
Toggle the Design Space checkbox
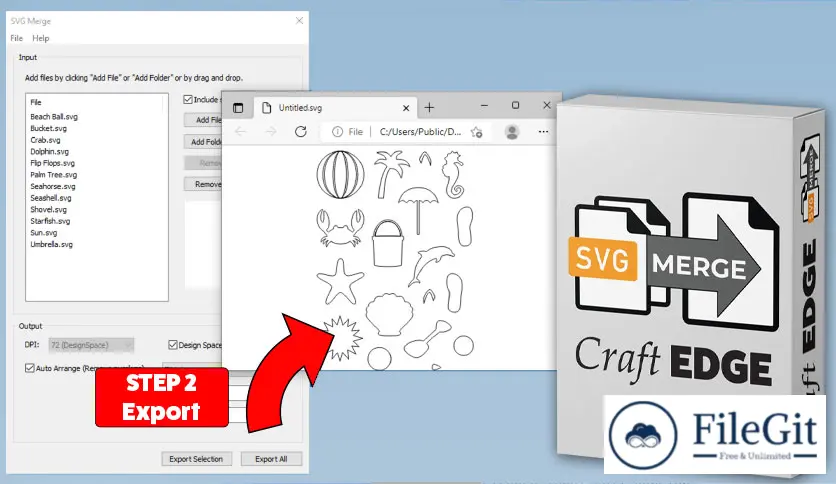[173, 345]
